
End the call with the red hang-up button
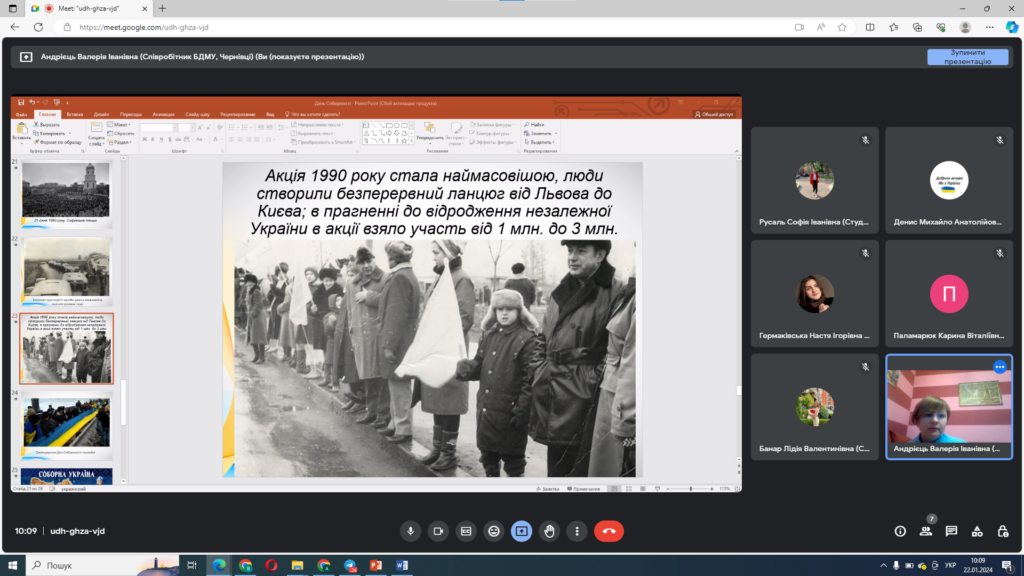pos(608,531)
